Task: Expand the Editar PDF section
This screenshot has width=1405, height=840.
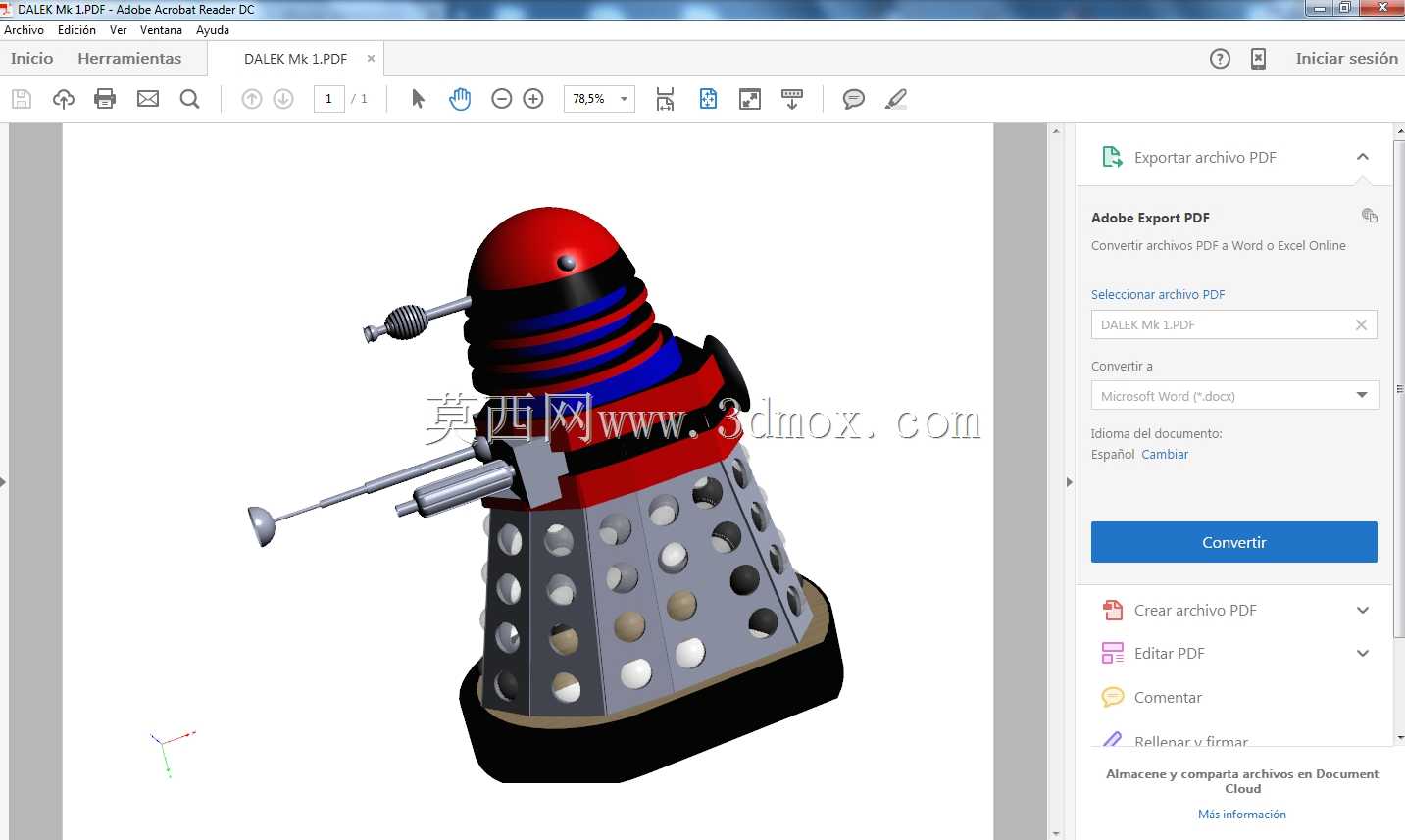Action: click(x=1363, y=653)
